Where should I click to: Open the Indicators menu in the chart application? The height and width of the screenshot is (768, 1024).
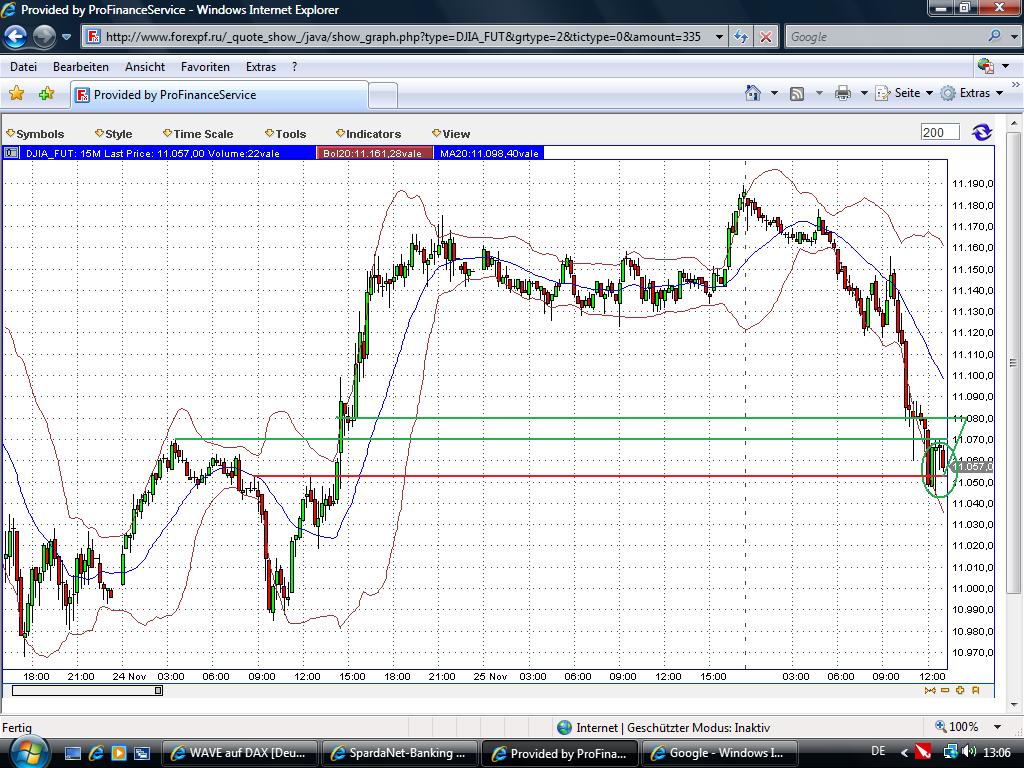pos(374,133)
